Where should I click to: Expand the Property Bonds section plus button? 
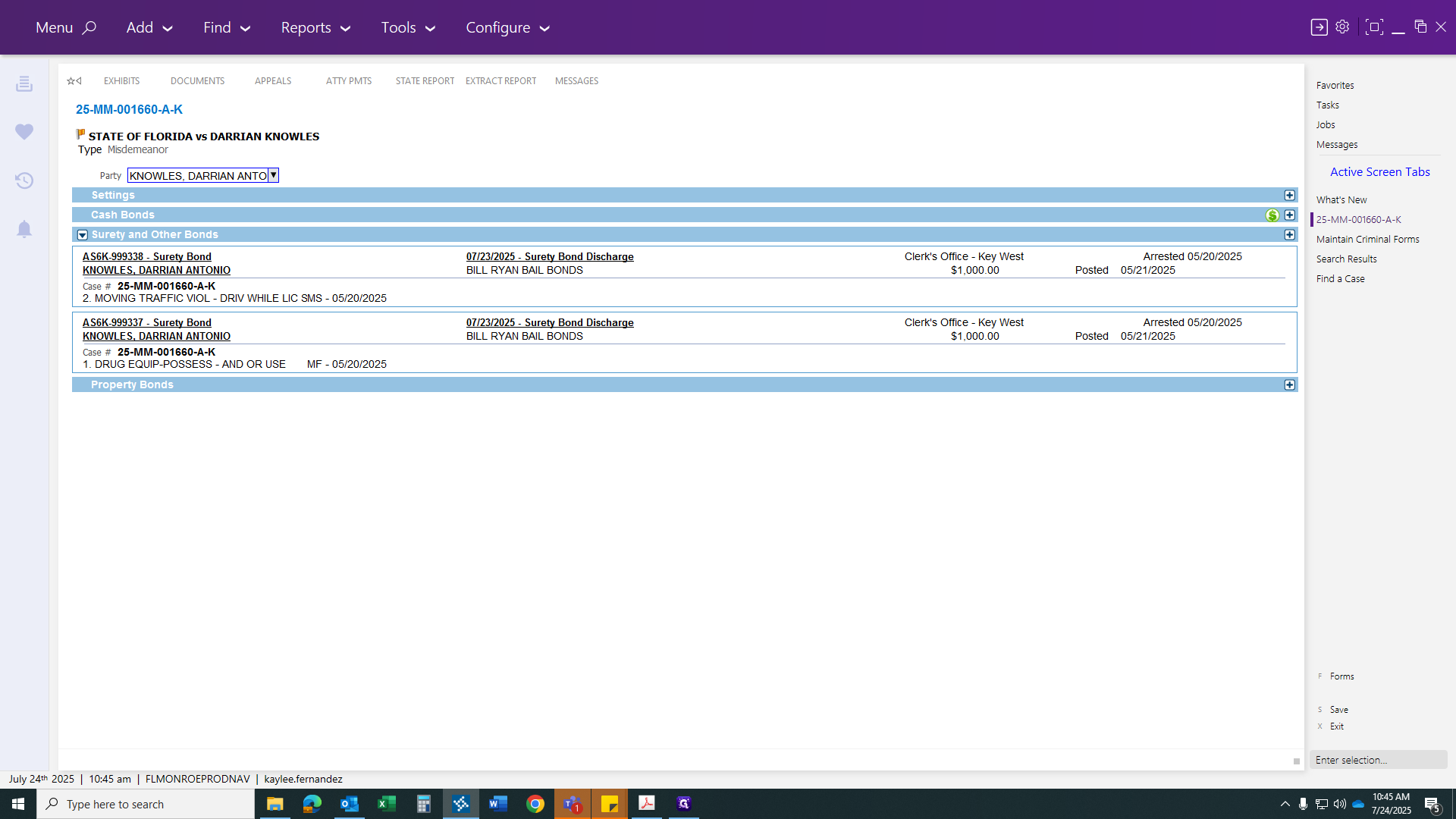(1289, 385)
